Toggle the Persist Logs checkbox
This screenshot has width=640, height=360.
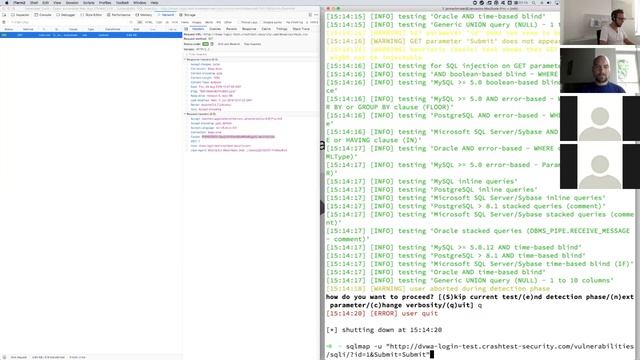pyautogui.click(x=249, y=22)
